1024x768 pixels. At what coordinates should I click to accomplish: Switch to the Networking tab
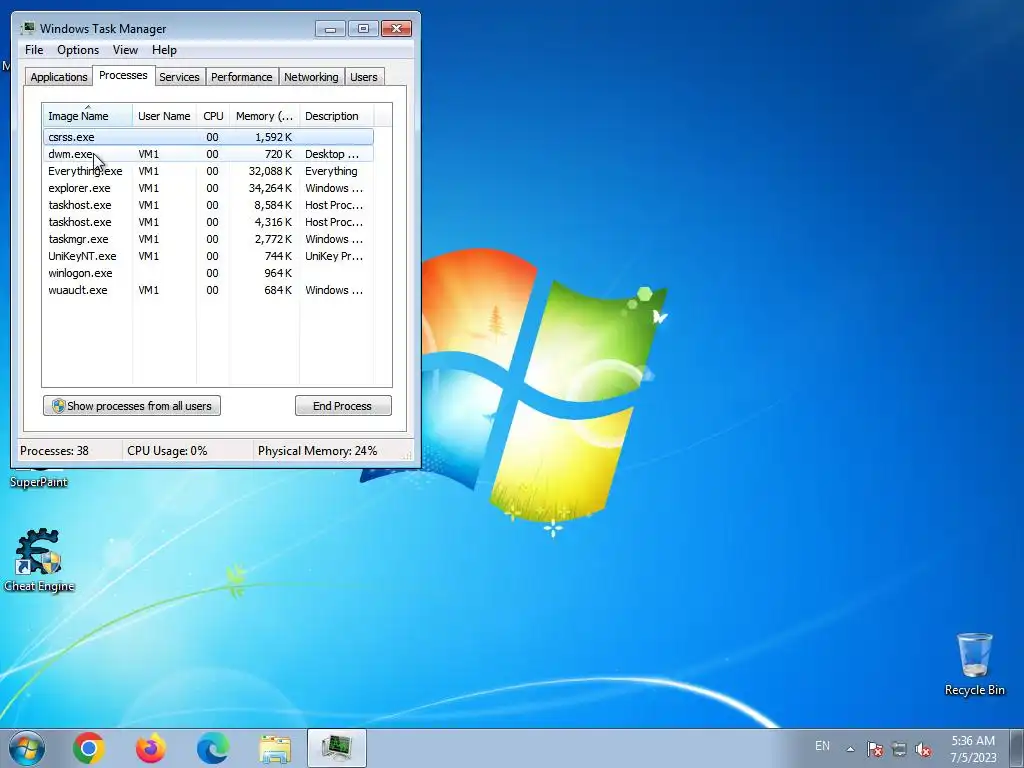[x=311, y=77]
